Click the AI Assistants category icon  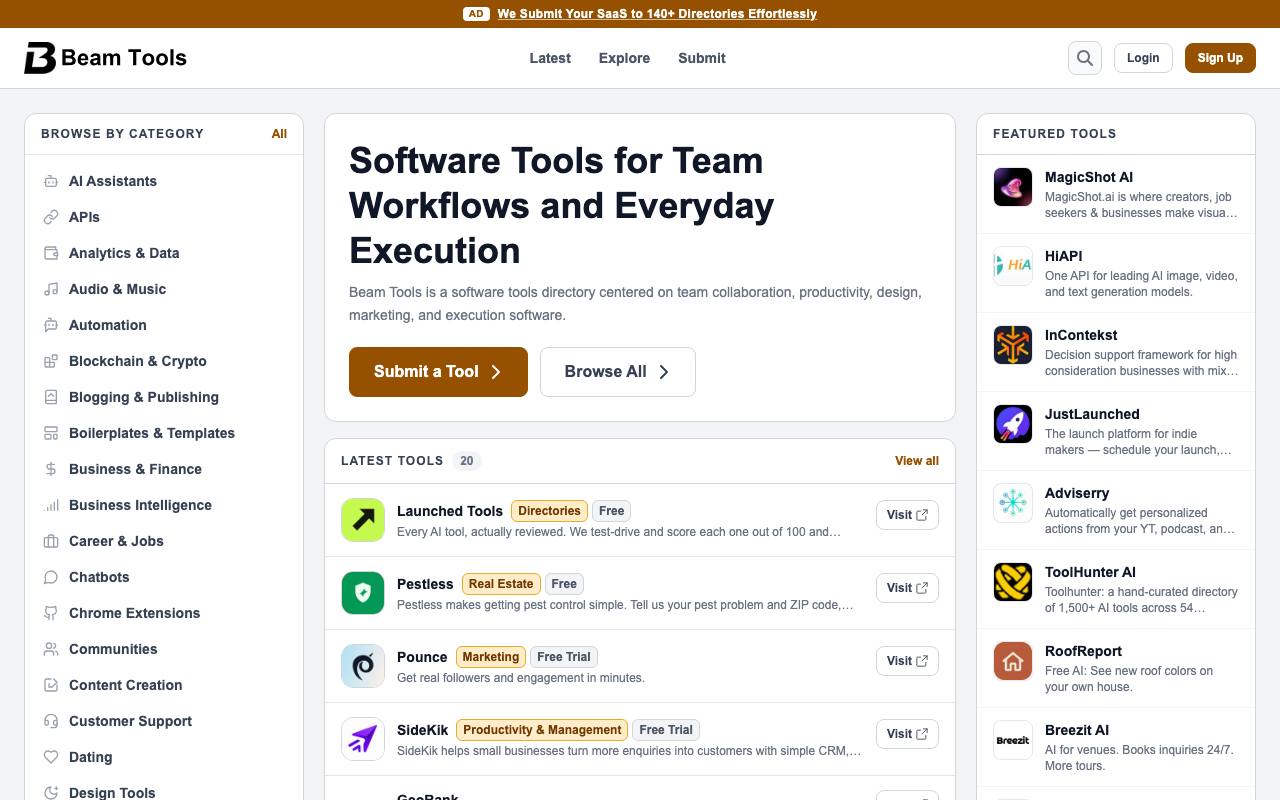click(x=51, y=181)
